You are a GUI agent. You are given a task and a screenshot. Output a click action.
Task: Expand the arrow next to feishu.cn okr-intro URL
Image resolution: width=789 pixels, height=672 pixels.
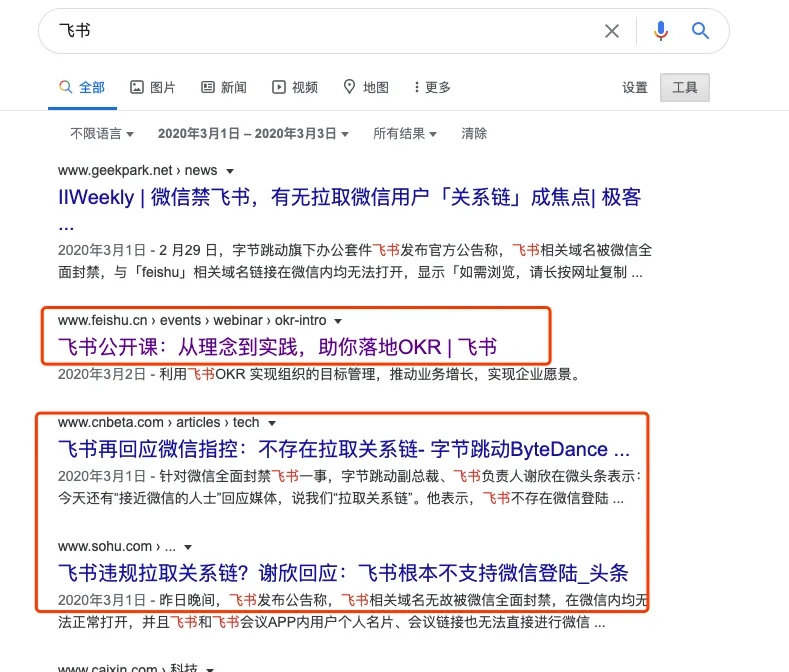pos(338,321)
